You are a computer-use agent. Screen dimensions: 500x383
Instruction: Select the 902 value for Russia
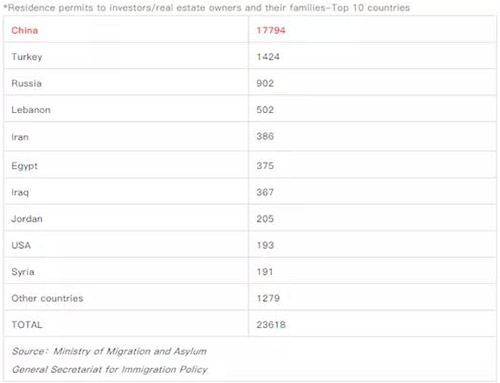tap(265, 83)
